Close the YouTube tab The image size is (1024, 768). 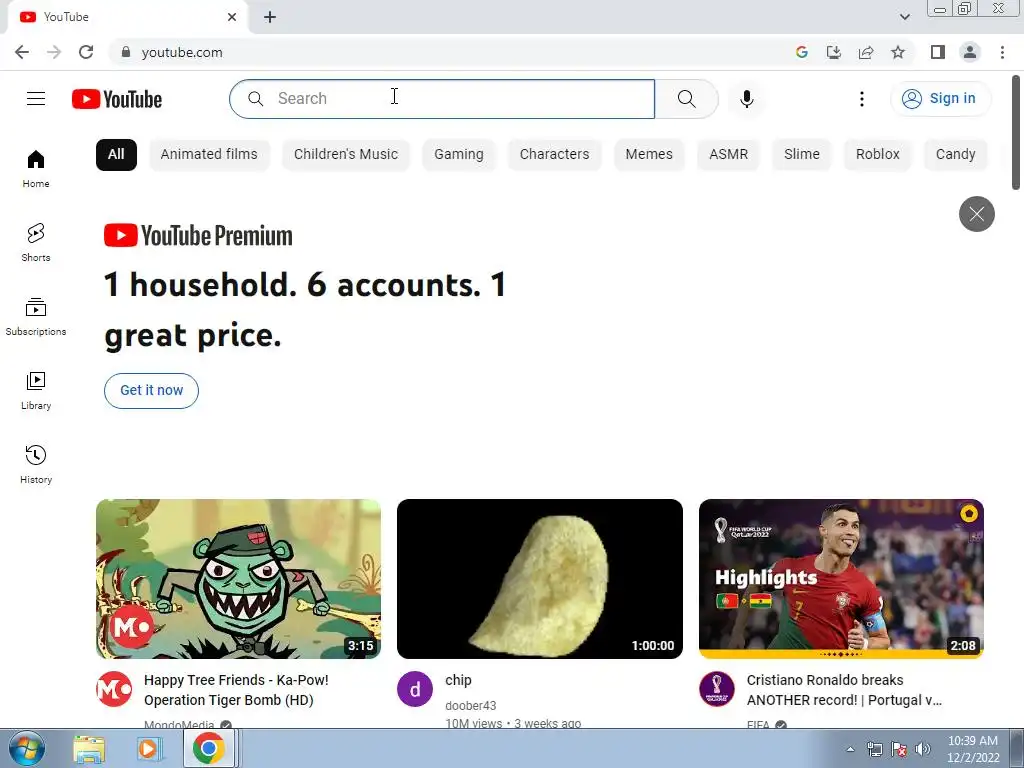pos(232,17)
